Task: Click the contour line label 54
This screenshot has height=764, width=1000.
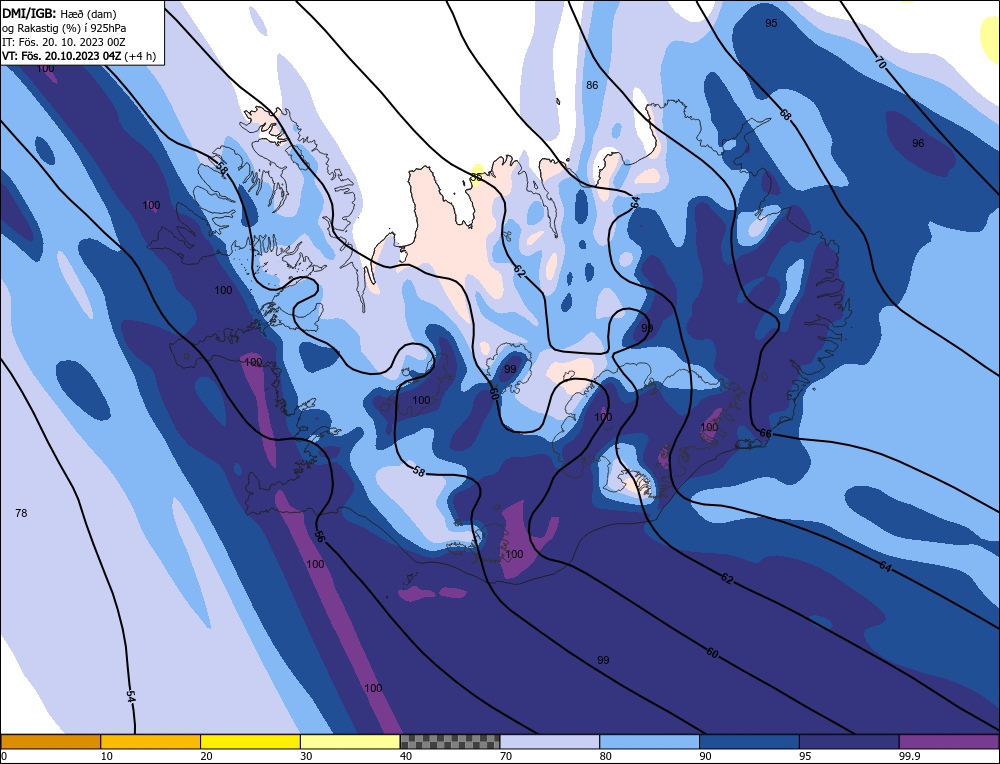Action: point(131,696)
